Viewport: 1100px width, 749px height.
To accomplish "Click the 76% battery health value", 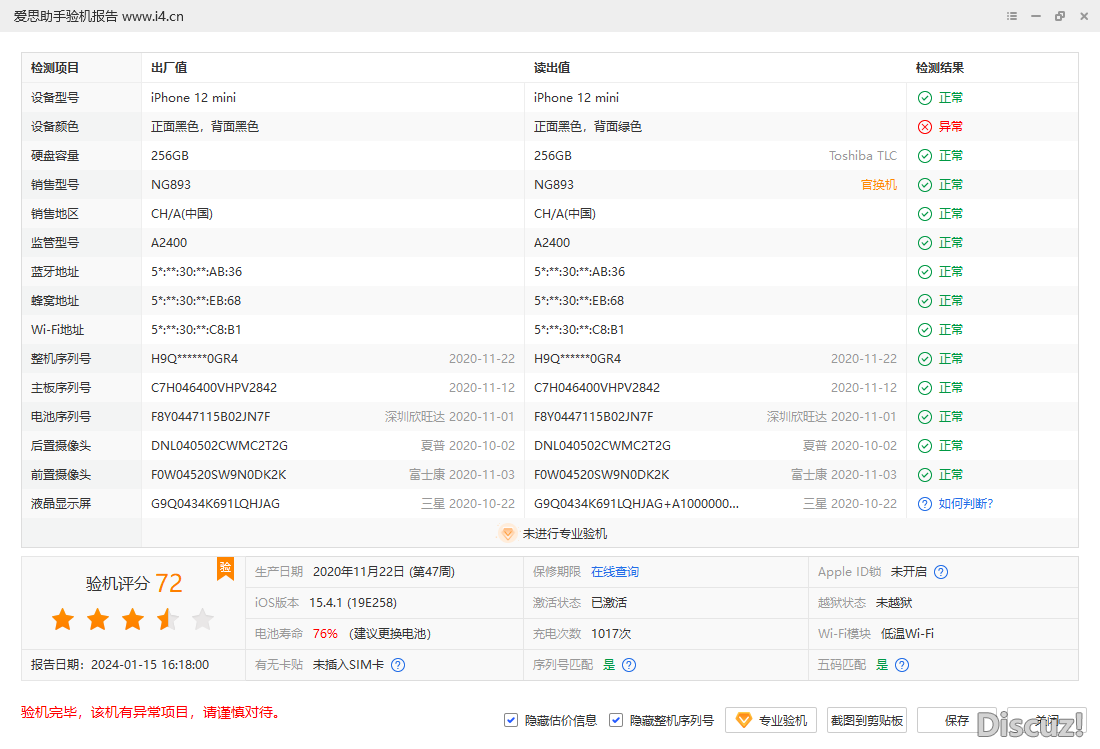I will pos(325,634).
